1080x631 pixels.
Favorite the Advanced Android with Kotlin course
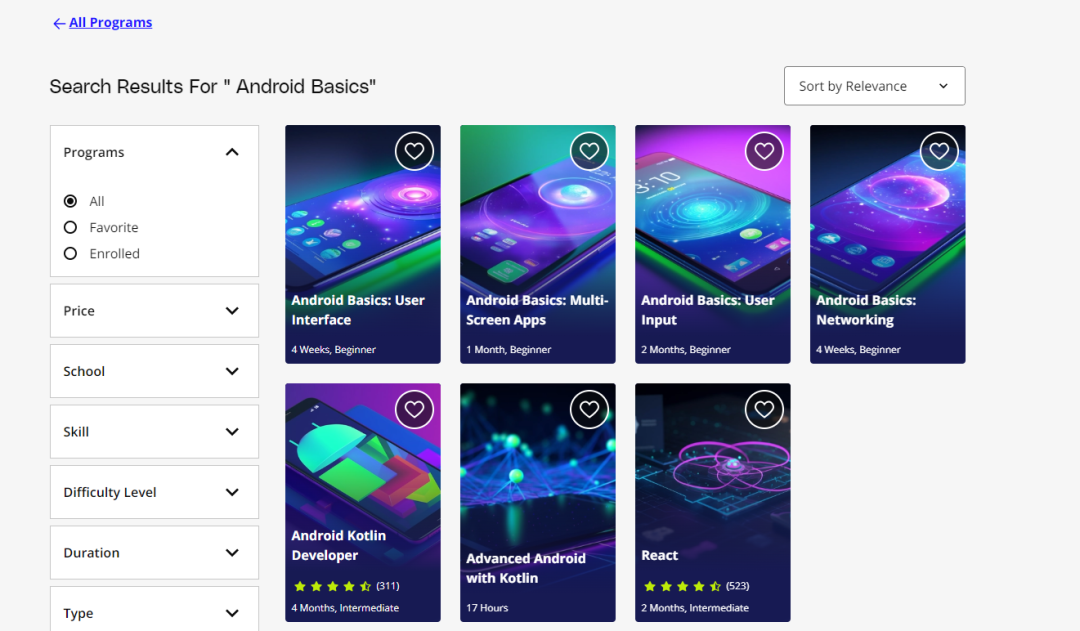[589, 409]
